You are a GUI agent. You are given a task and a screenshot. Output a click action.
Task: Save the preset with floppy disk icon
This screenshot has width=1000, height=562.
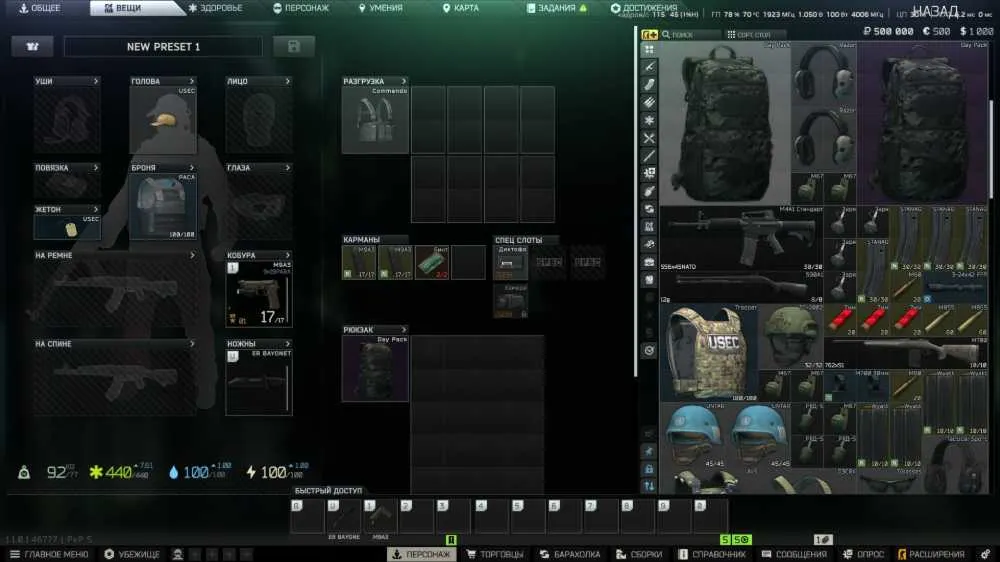(293, 47)
